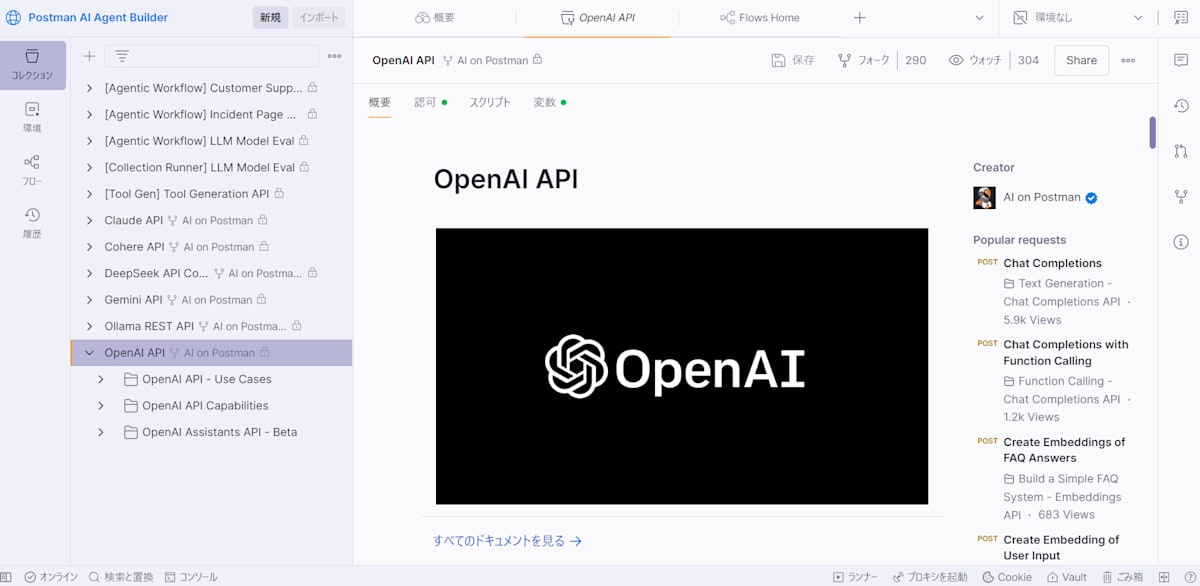Viewport: 1200px width, 586px height.
Task: Open the 環境なし environment dropdown
Action: pos(1075,17)
